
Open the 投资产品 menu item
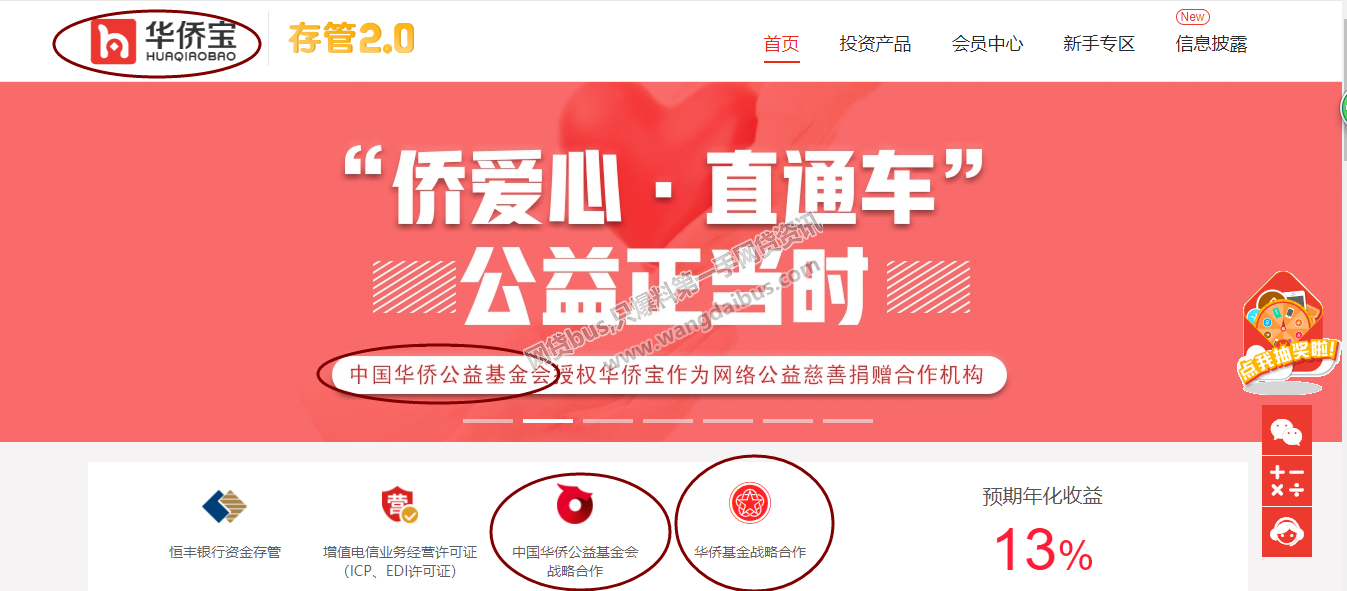(x=875, y=44)
